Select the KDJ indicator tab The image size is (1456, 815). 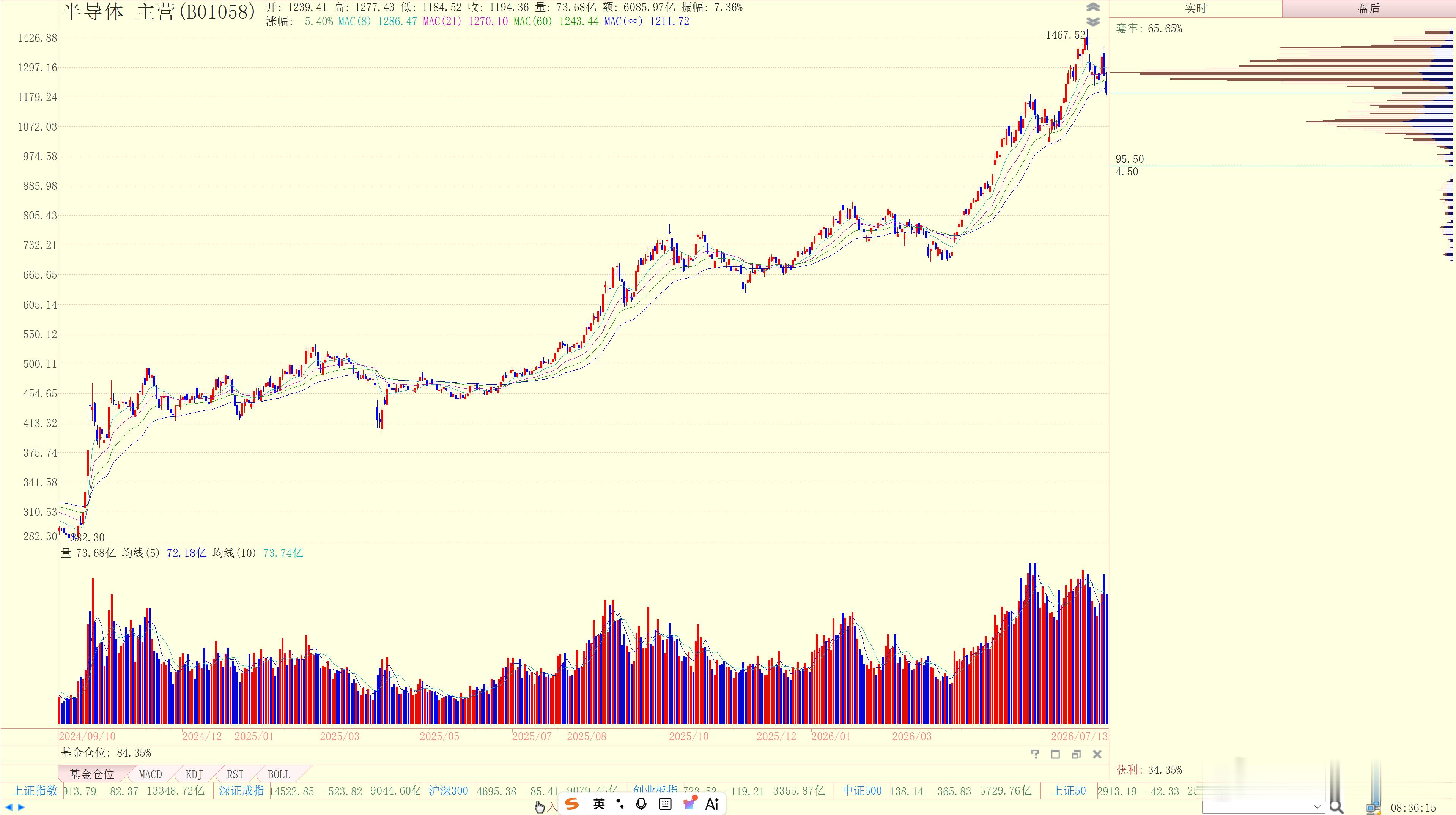click(x=194, y=774)
